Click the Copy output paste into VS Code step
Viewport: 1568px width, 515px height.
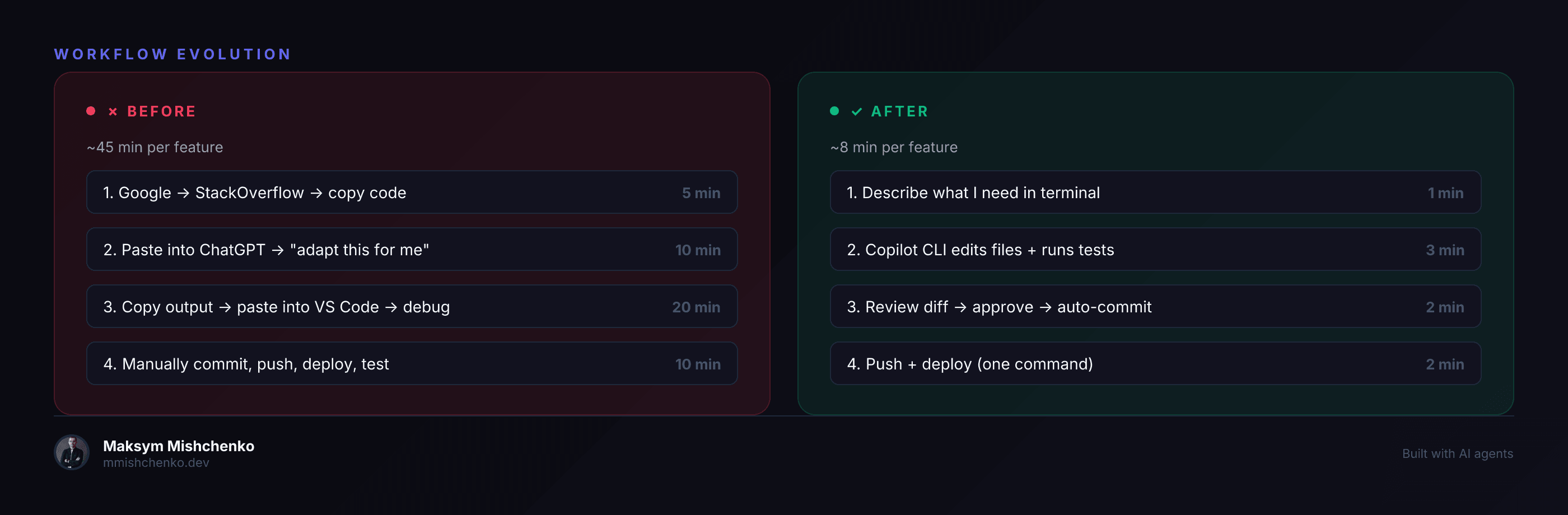412,307
